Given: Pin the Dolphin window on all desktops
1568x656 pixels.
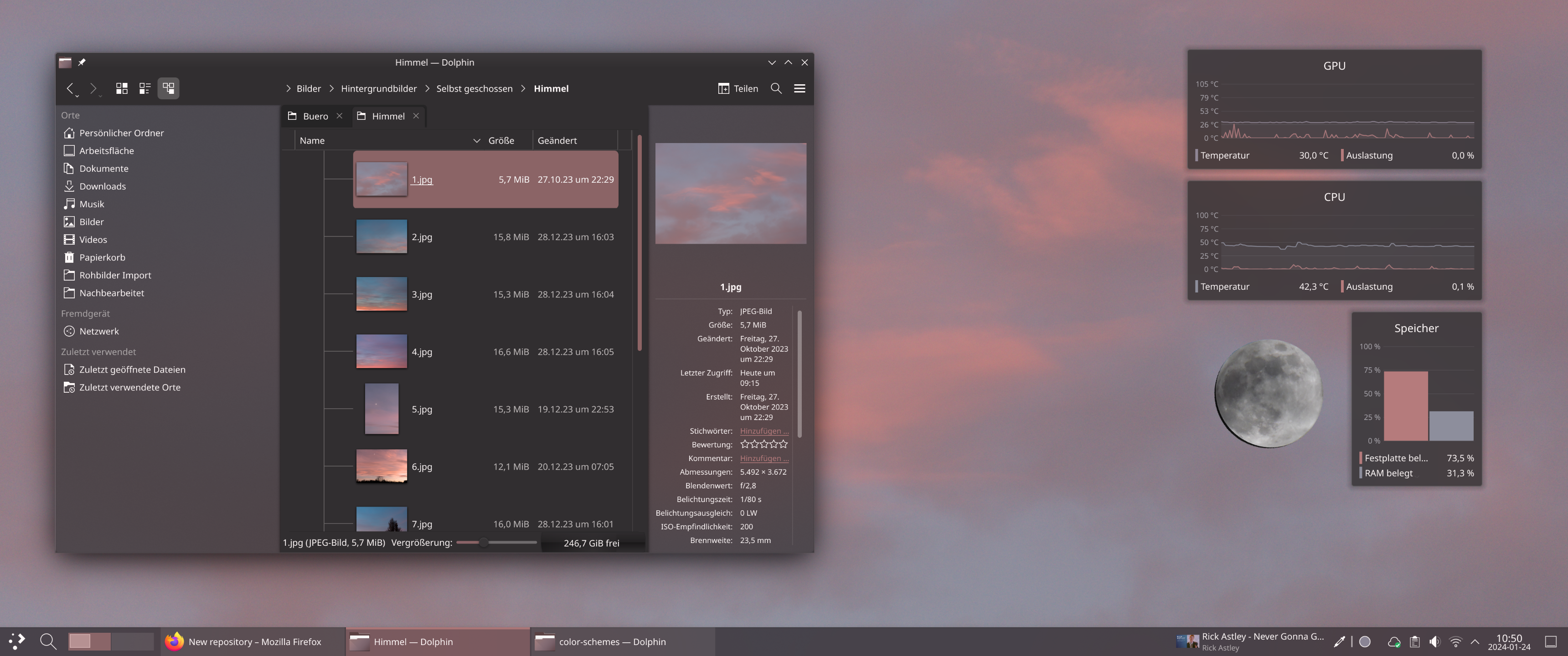Looking at the screenshot, I should [x=82, y=62].
